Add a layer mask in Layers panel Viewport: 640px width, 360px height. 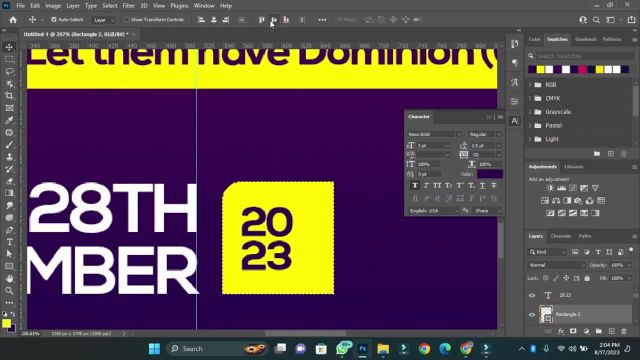pos(573,331)
